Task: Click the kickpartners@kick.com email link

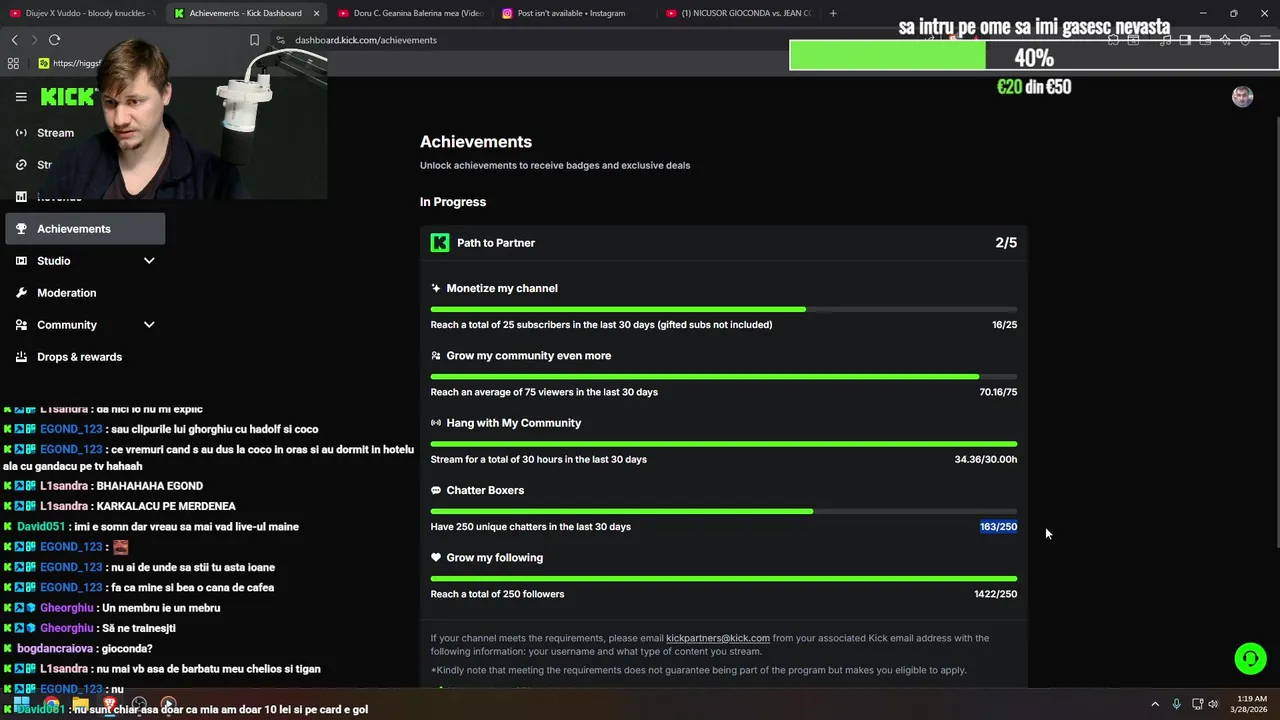Action: [718, 638]
